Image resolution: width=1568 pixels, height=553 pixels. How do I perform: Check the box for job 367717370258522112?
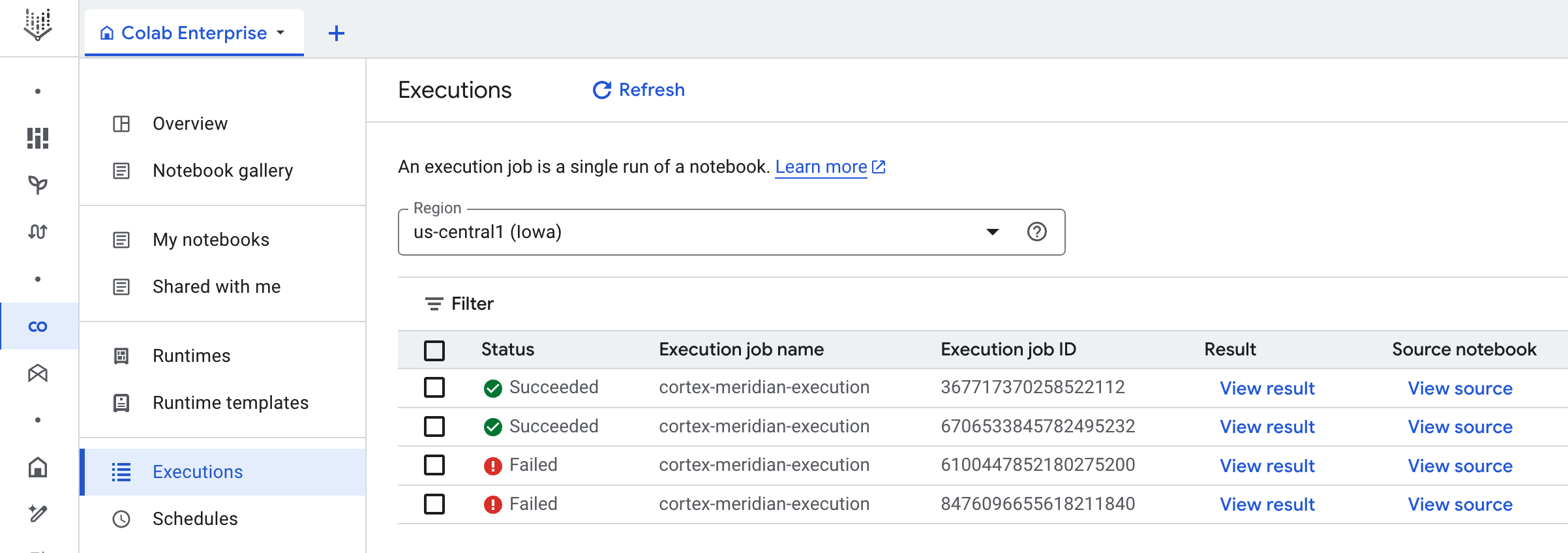434,387
